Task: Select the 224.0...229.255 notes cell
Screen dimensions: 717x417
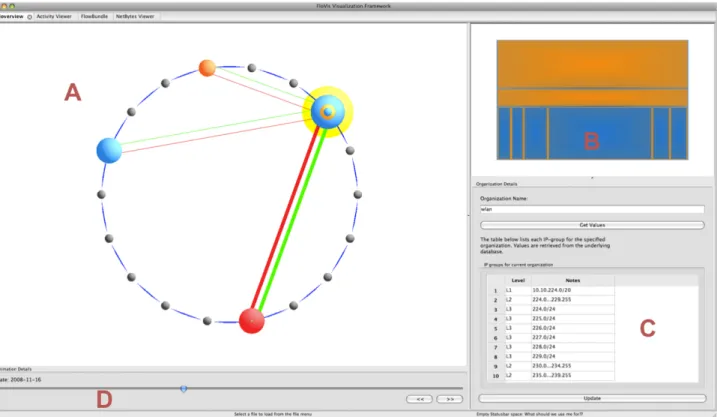Action: tap(573, 299)
